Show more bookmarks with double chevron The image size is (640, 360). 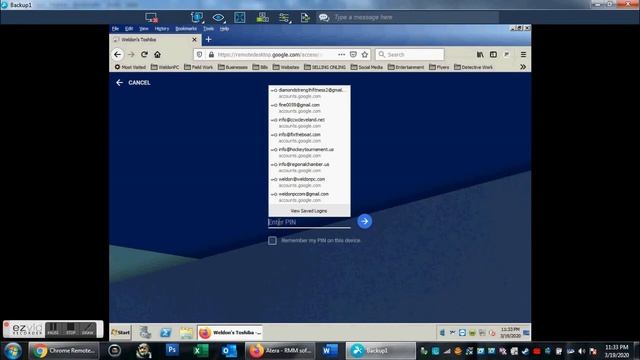523,67
